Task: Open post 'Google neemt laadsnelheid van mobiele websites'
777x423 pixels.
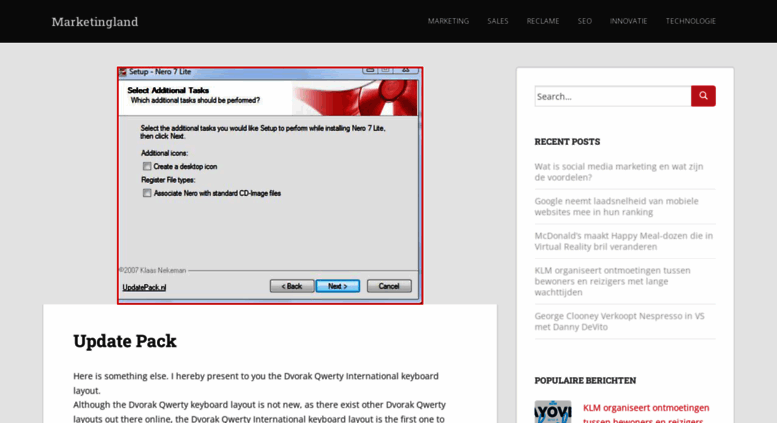Action: [616, 207]
